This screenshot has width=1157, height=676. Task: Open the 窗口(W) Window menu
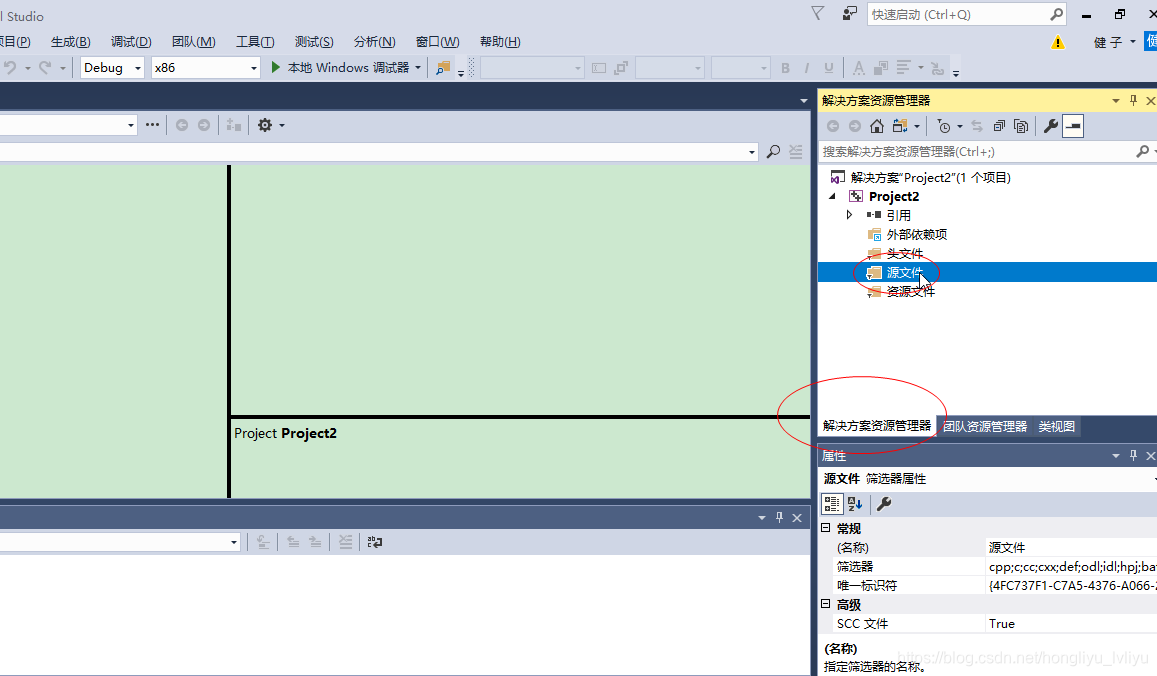438,42
